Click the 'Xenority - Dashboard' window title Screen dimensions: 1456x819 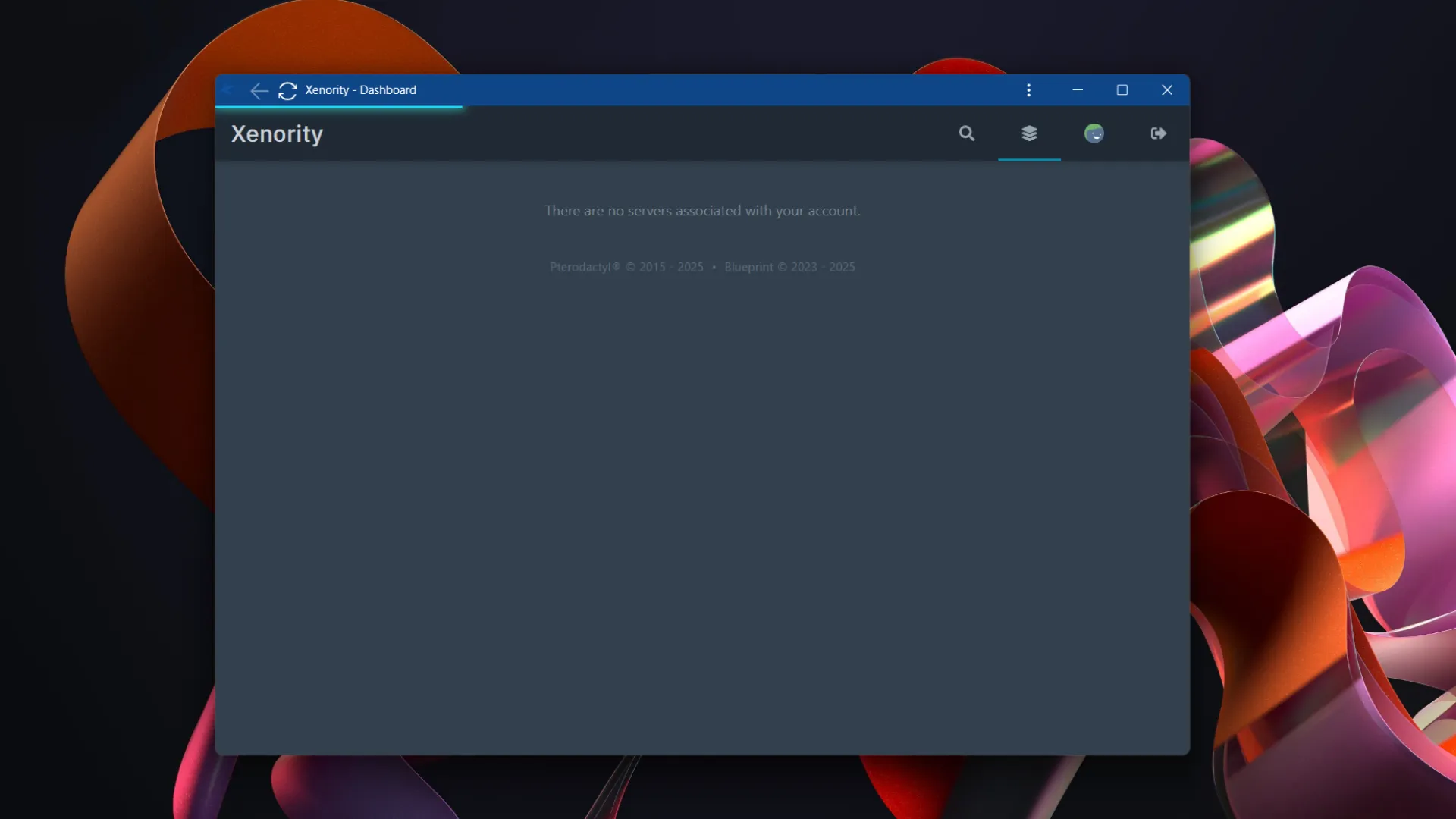360,90
